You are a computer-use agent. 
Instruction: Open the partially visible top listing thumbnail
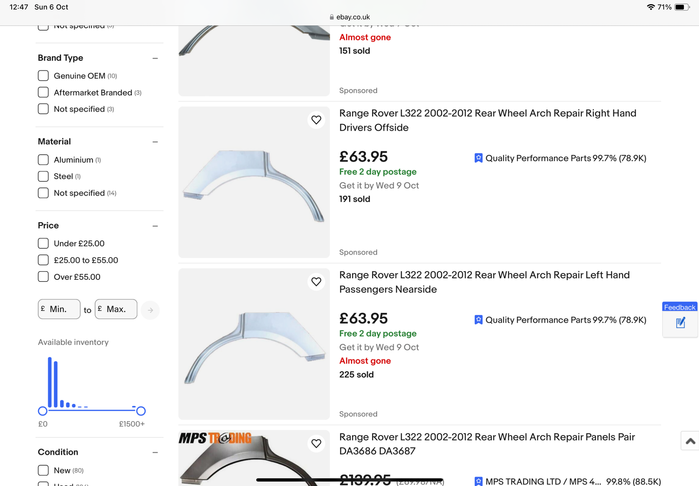(x=254, y=61)
